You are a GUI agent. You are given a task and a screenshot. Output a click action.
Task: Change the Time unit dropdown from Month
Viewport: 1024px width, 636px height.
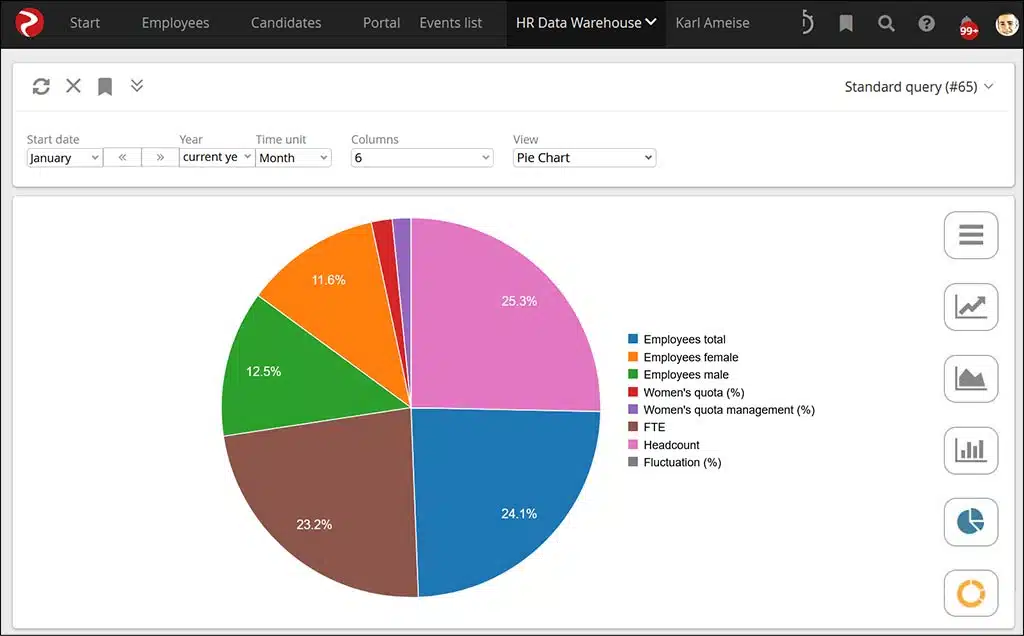(x=293, y=157)
